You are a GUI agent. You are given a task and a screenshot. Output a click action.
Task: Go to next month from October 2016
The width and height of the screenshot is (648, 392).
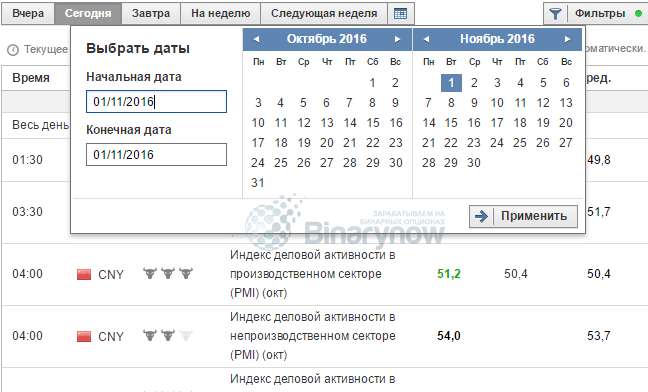coord(397,39)
